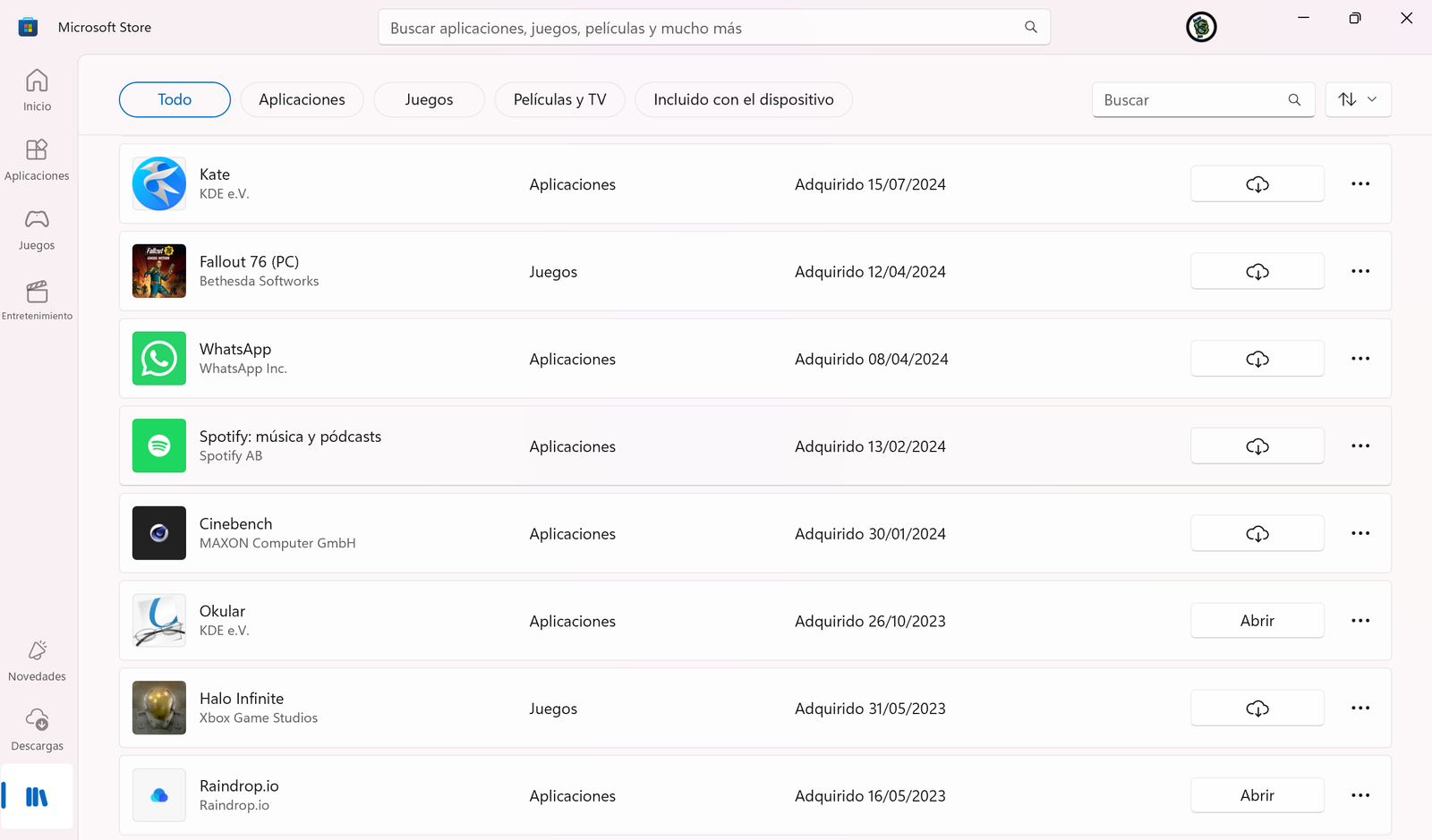The height and width of the screenshot is (840, 1432).
Task: Click Abrir for Okular
Action: tap(1257, 621)
